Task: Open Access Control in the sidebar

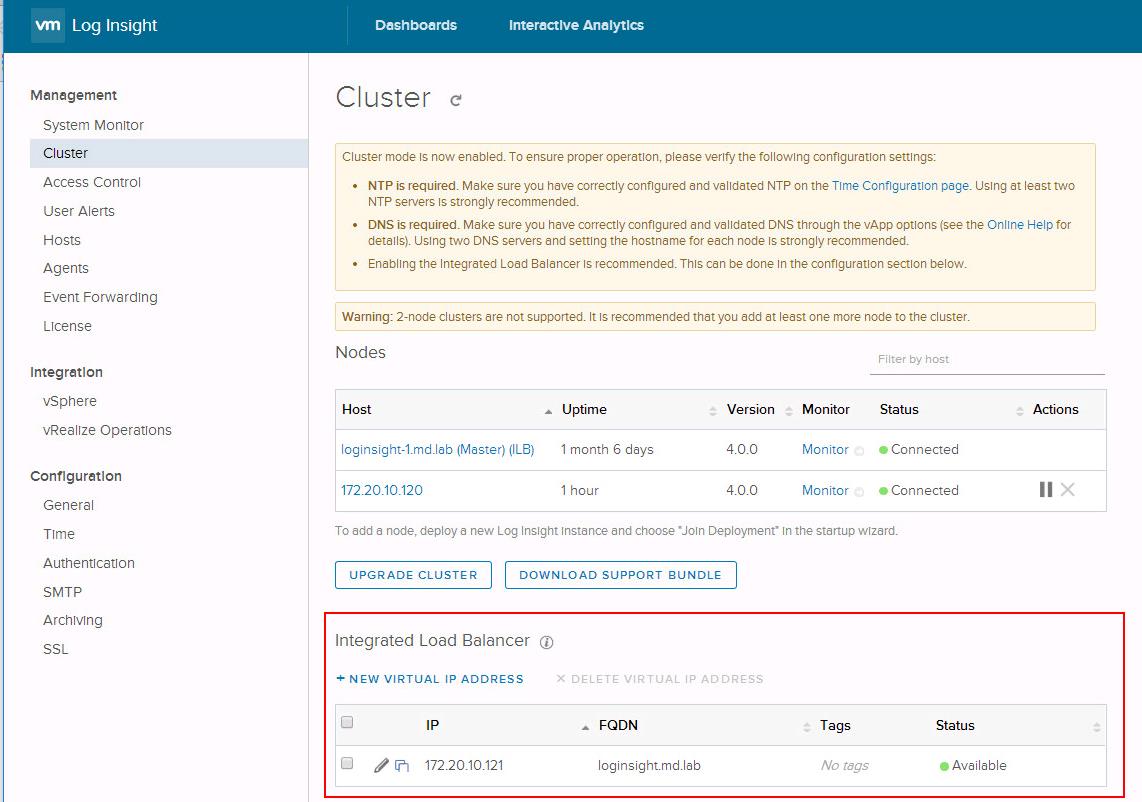Action: click(92, 182)
